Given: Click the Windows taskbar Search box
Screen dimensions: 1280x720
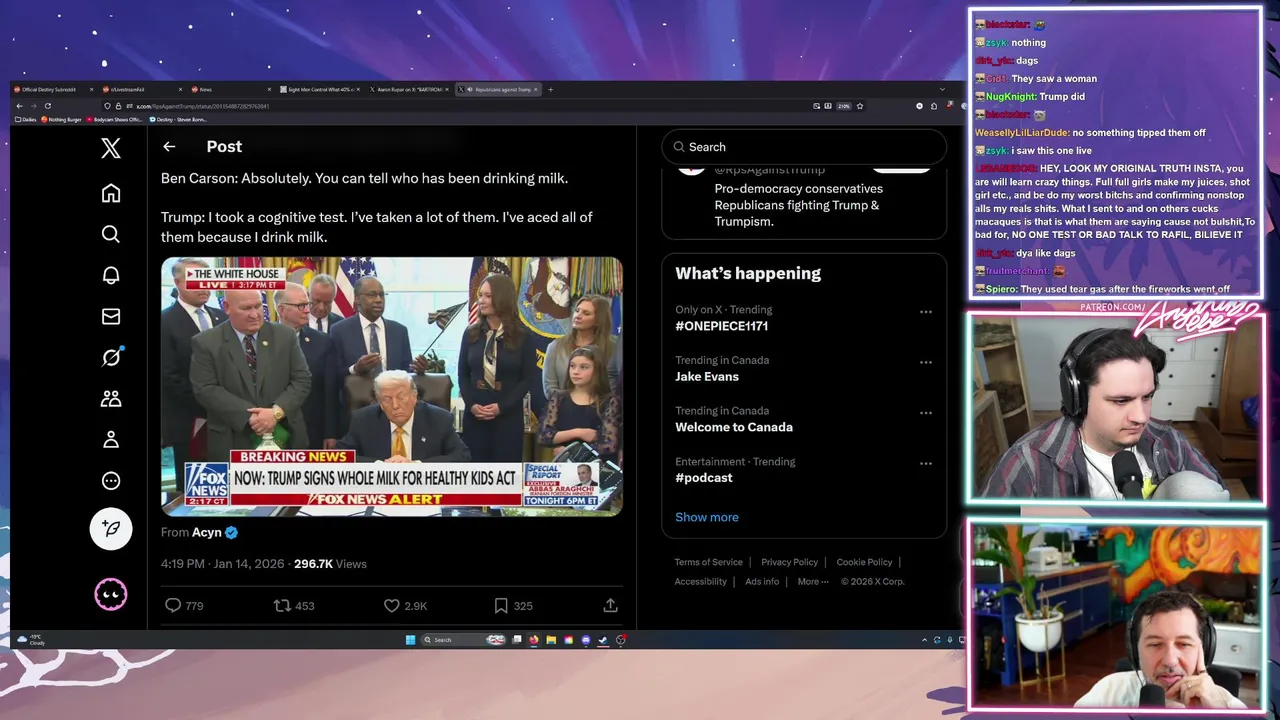Looking at the screenshot, I should click(x=462, y=640).
